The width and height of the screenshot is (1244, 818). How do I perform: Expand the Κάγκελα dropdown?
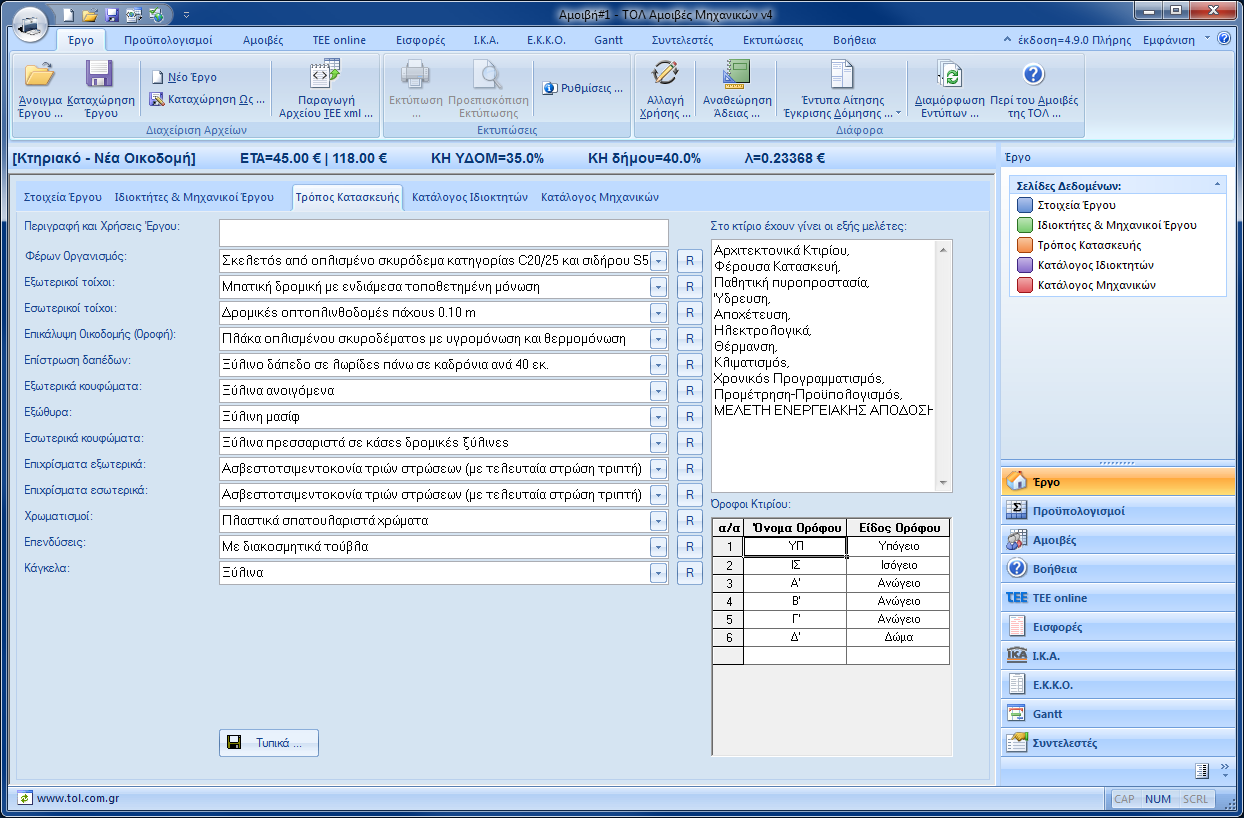click(x=658, y=573)
